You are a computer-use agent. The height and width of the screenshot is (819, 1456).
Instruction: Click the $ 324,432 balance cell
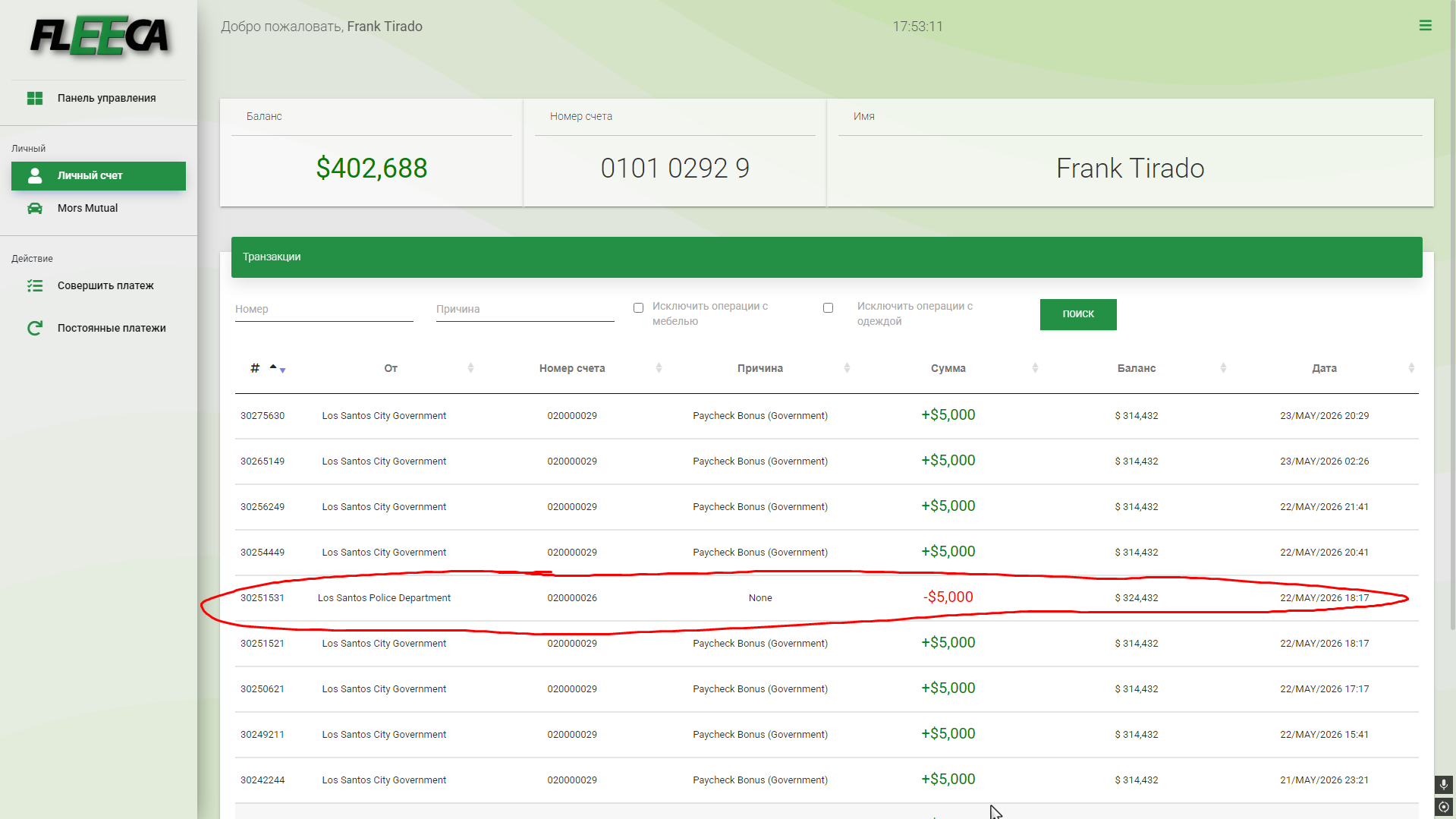(x=1137, y=598)
